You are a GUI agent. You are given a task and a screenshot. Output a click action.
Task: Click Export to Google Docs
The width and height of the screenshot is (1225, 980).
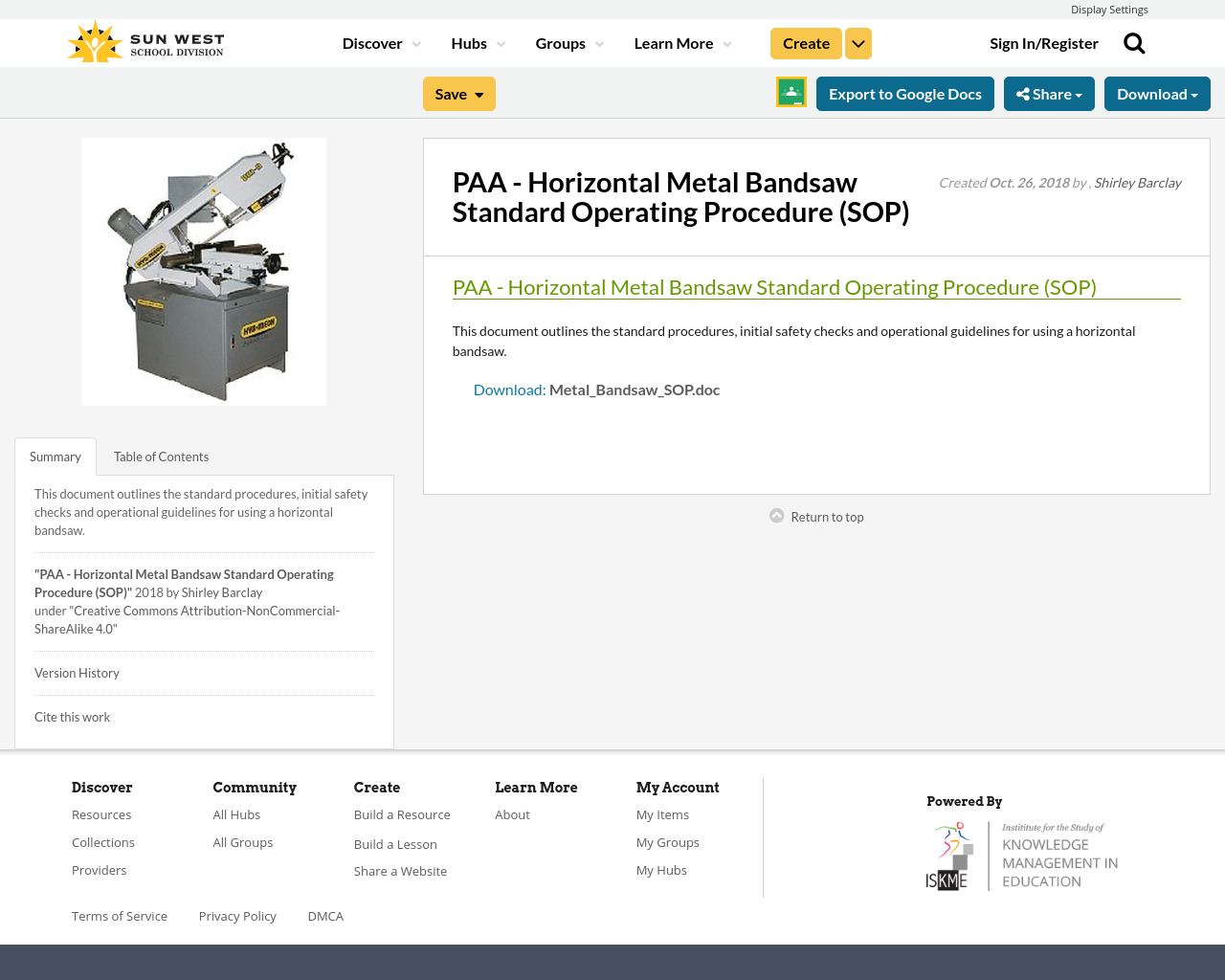click(904, 93)
